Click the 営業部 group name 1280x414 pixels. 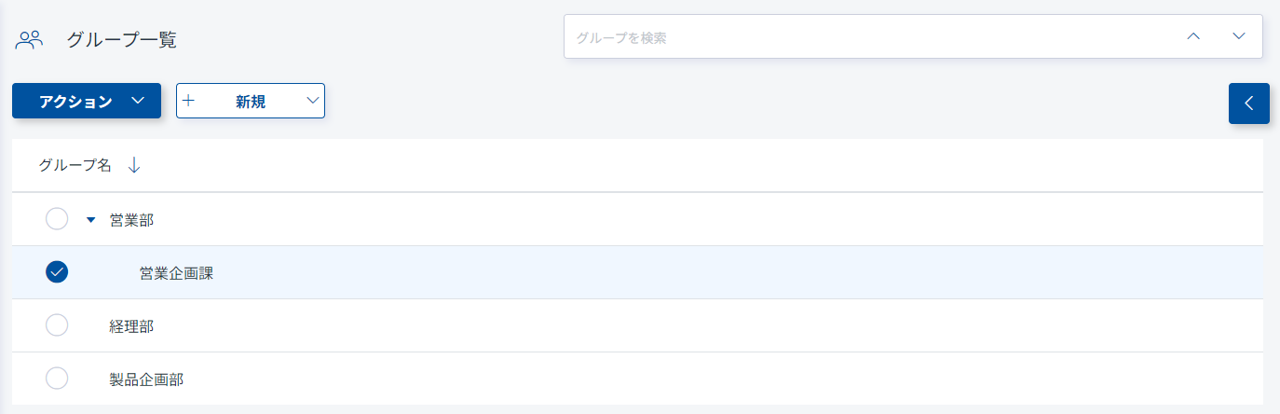pos(131,220)
